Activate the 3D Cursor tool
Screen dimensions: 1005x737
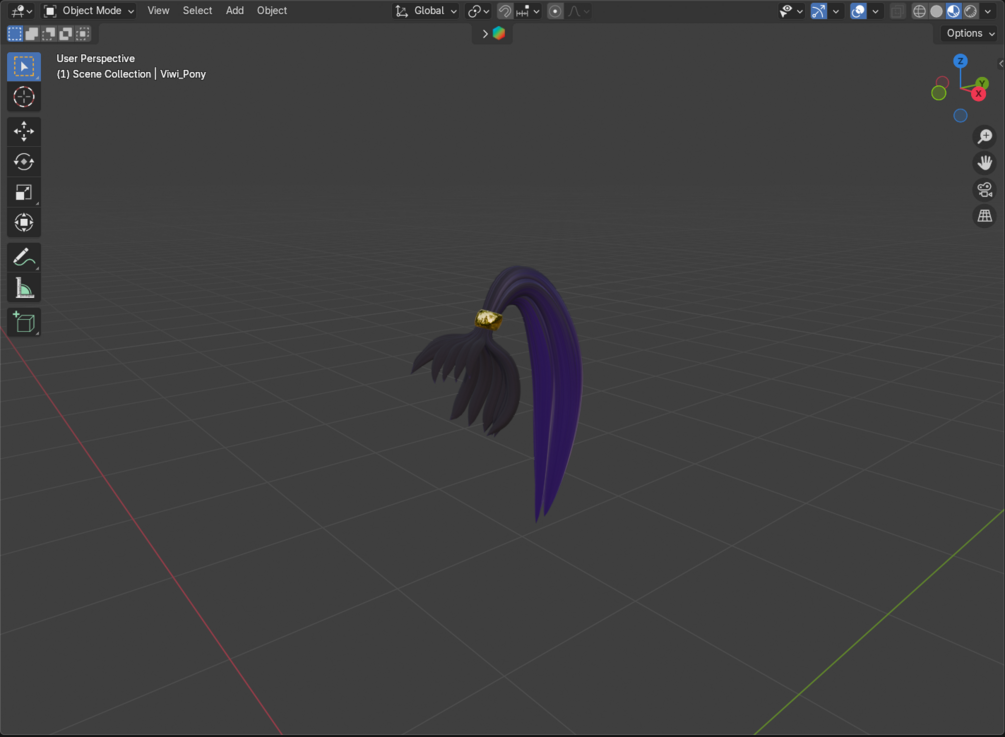coord(24,97)
